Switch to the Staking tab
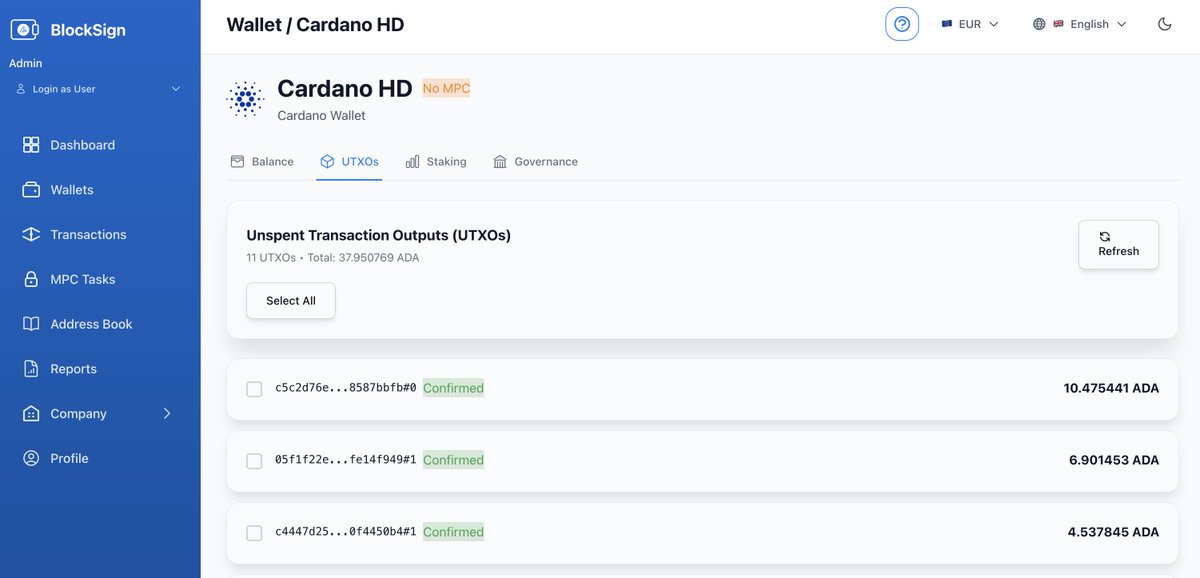 436,161
